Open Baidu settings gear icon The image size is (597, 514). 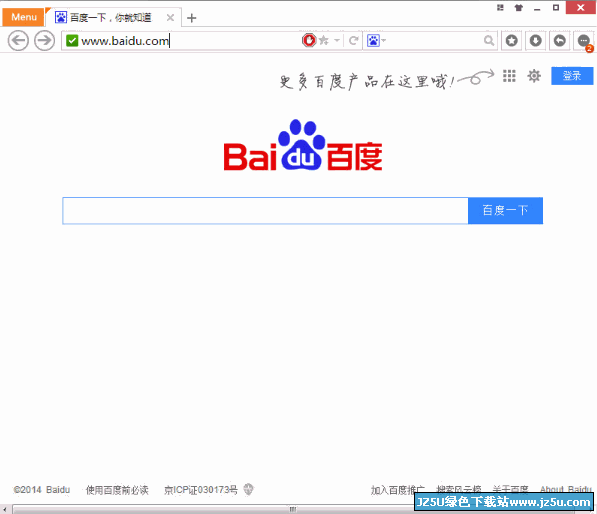tap(534, 76)
